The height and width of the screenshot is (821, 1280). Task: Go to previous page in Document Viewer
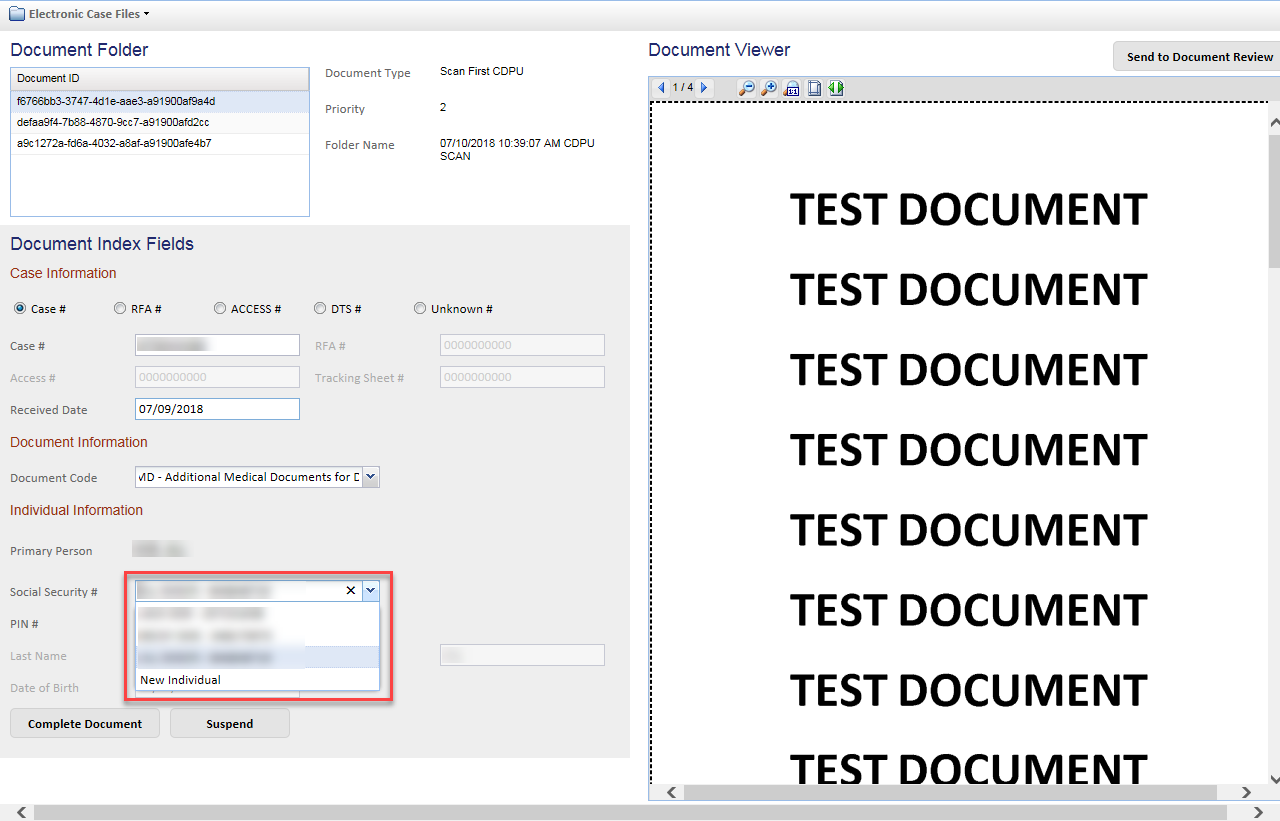(x=661, y=88)
